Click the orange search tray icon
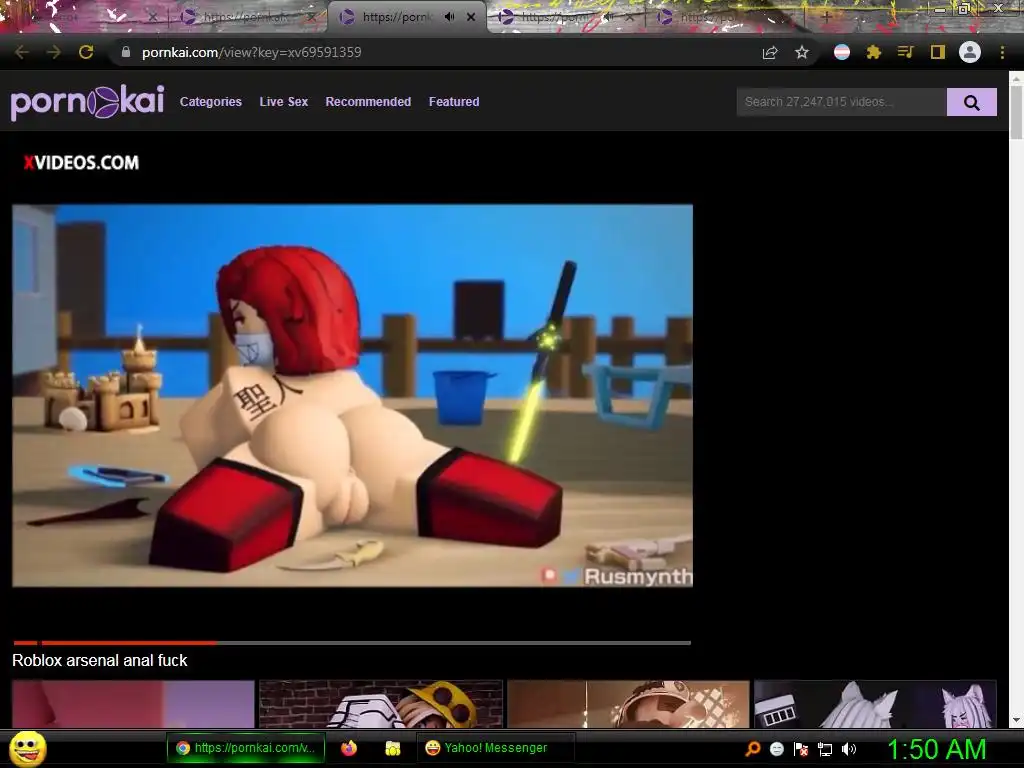 [753, 749]
